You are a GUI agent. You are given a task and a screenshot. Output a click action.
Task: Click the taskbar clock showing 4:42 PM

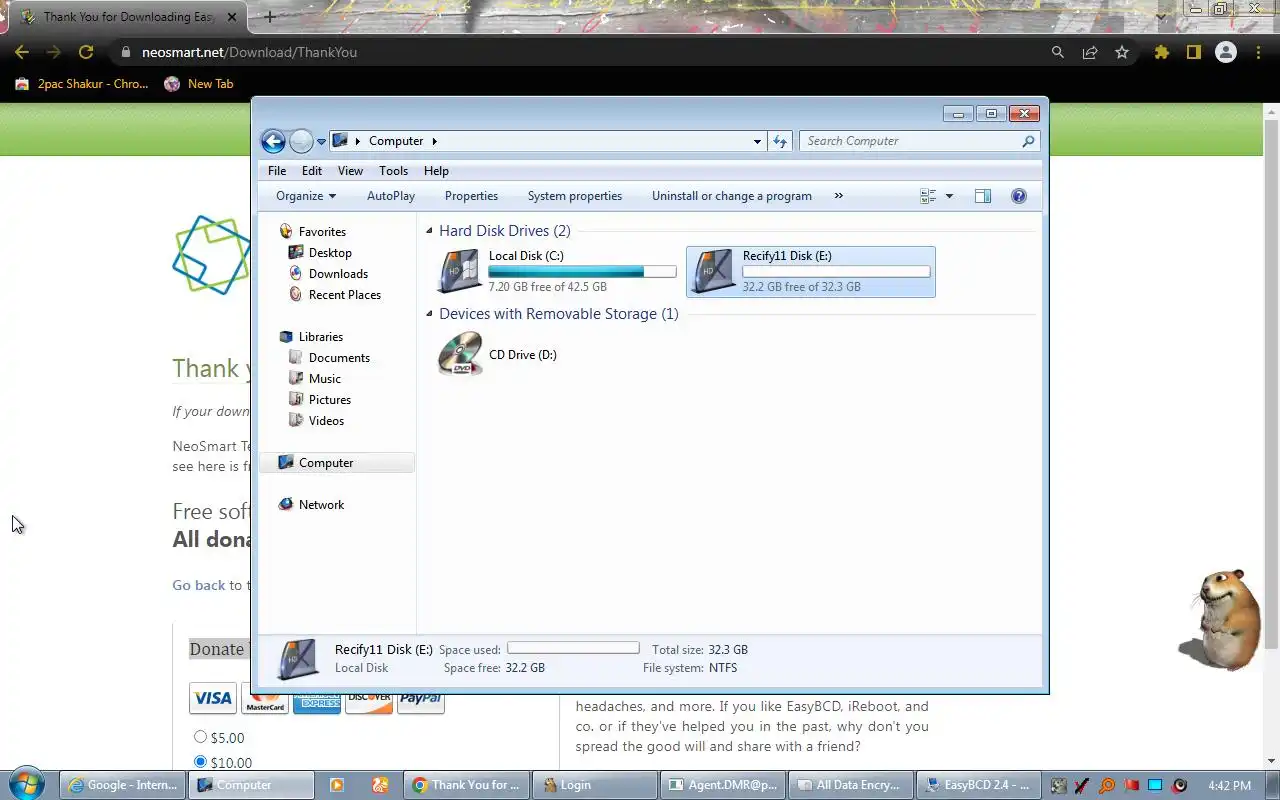pos(1229,785)
